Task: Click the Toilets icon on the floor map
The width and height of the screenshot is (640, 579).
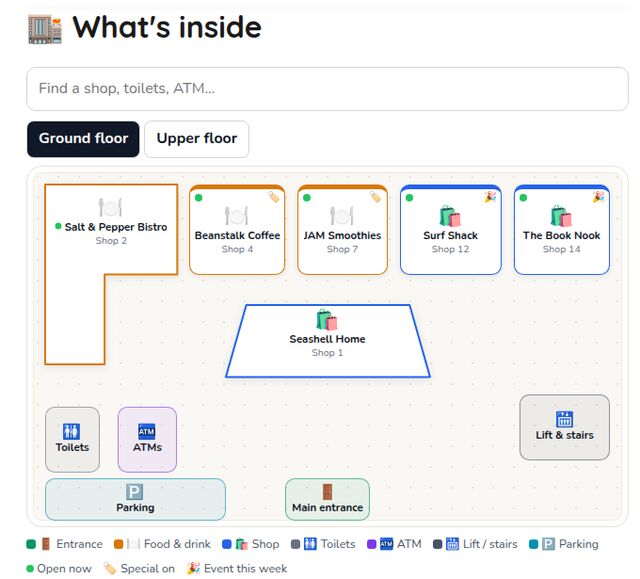Action: (71, 431)
